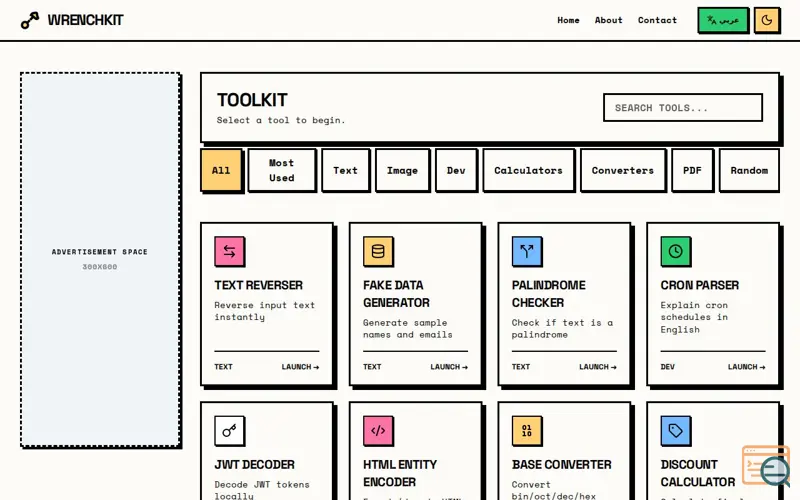
Task: Select the All category tab
Action: pyautogui.click(x=221, y=170)
